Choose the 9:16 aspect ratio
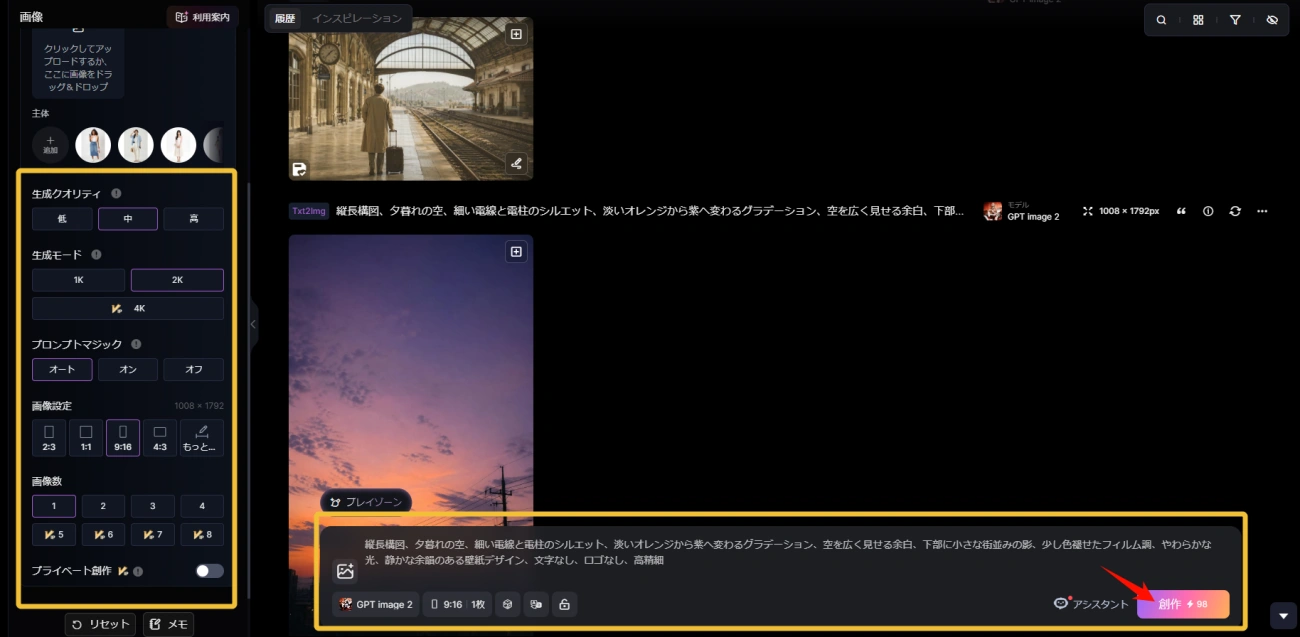 (x=123, y=438)
